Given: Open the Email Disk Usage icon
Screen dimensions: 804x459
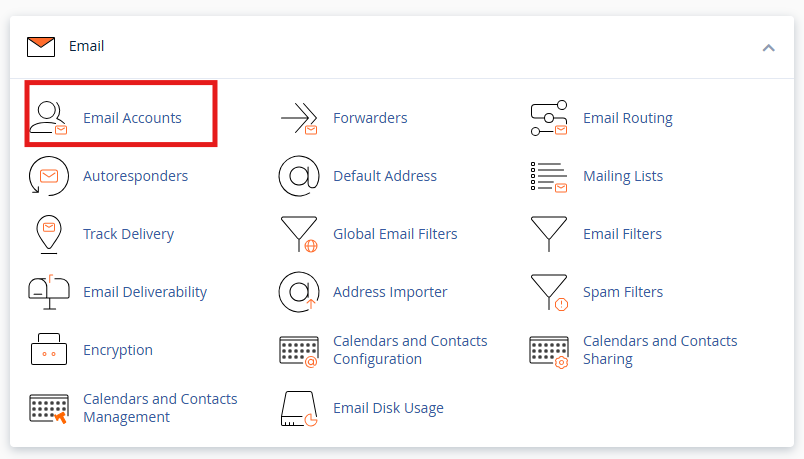Looking at the screenshot, I should click(x=298, y=408).
